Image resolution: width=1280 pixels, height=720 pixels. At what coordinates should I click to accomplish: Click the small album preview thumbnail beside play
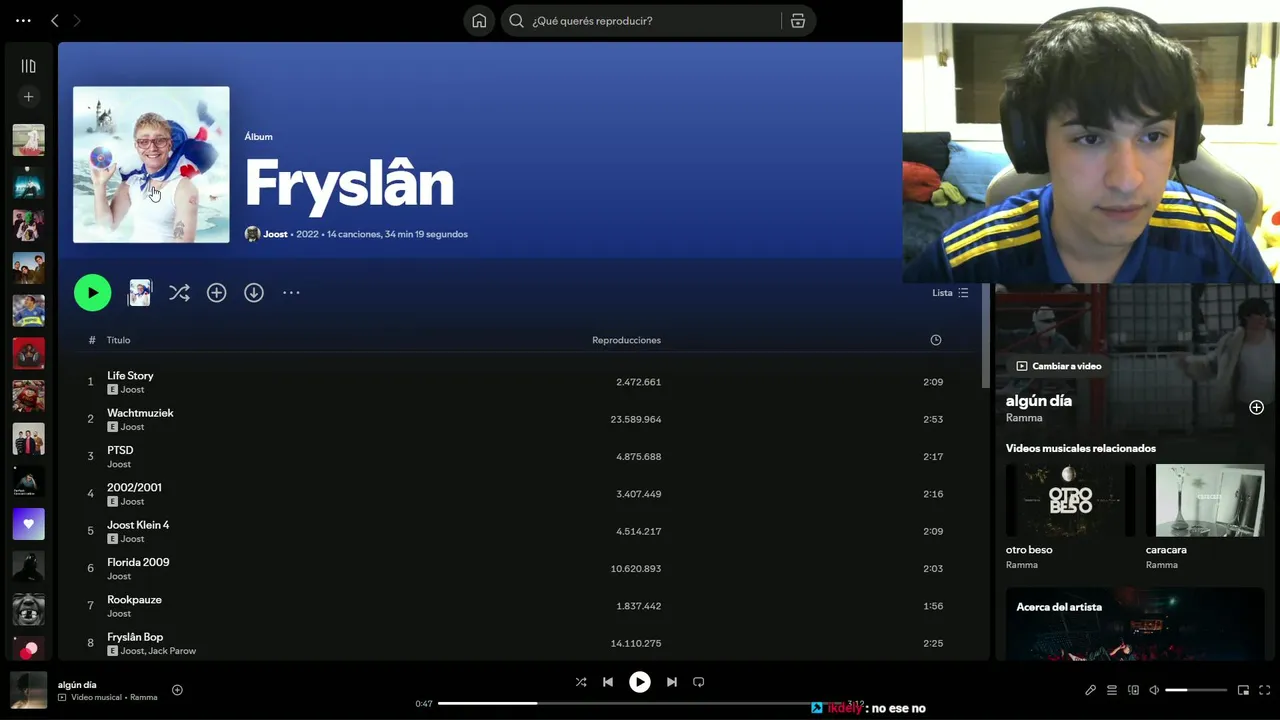point(140,292)
